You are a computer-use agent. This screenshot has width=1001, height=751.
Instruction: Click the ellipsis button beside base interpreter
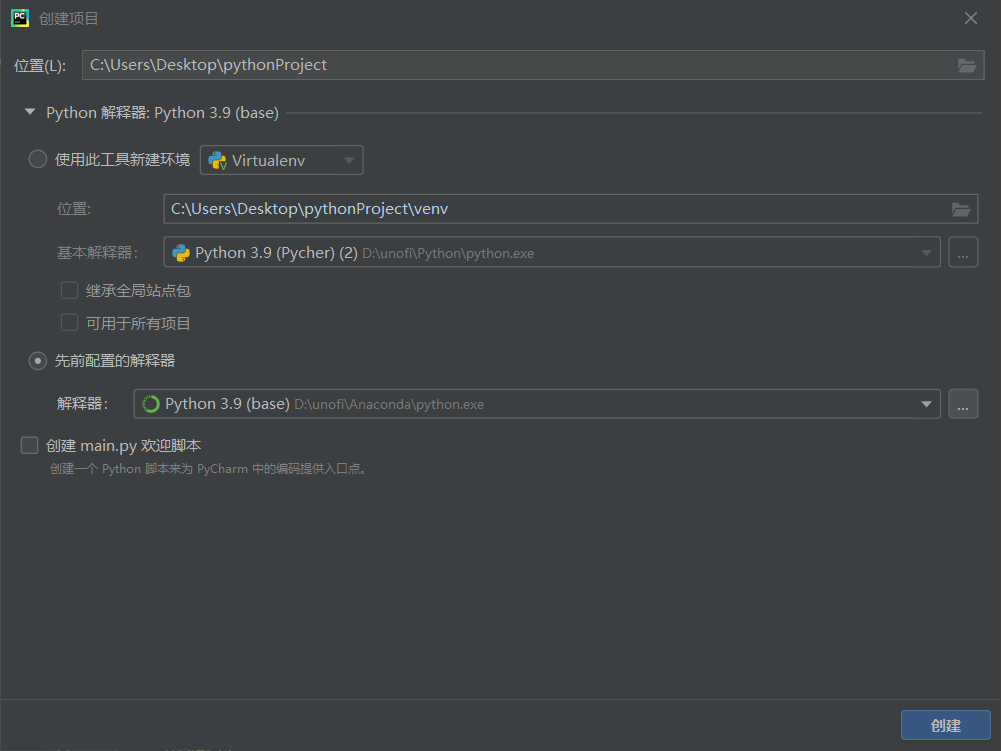tap(963, 252)
